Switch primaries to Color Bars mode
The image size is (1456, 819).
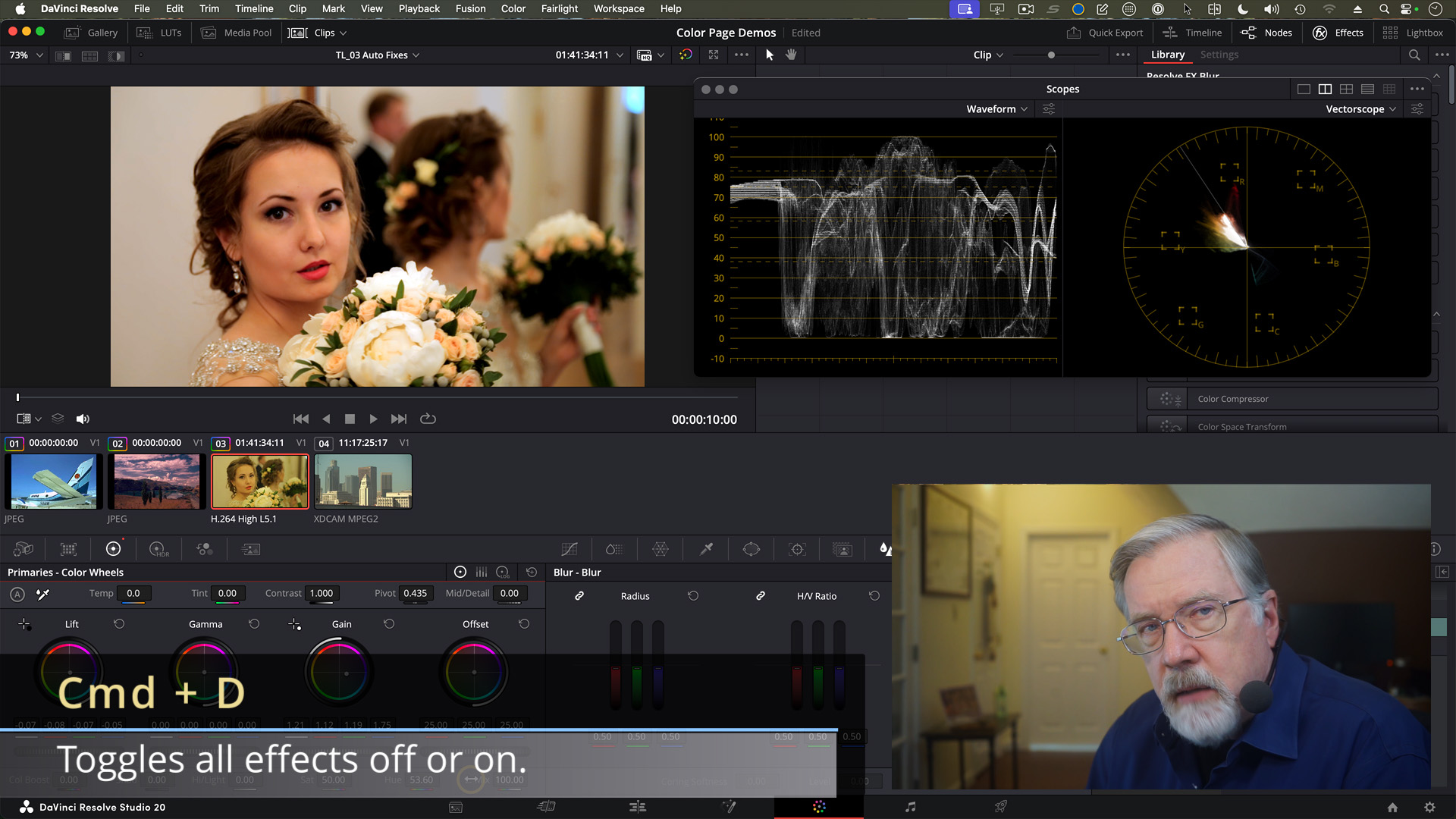[482, 572]
